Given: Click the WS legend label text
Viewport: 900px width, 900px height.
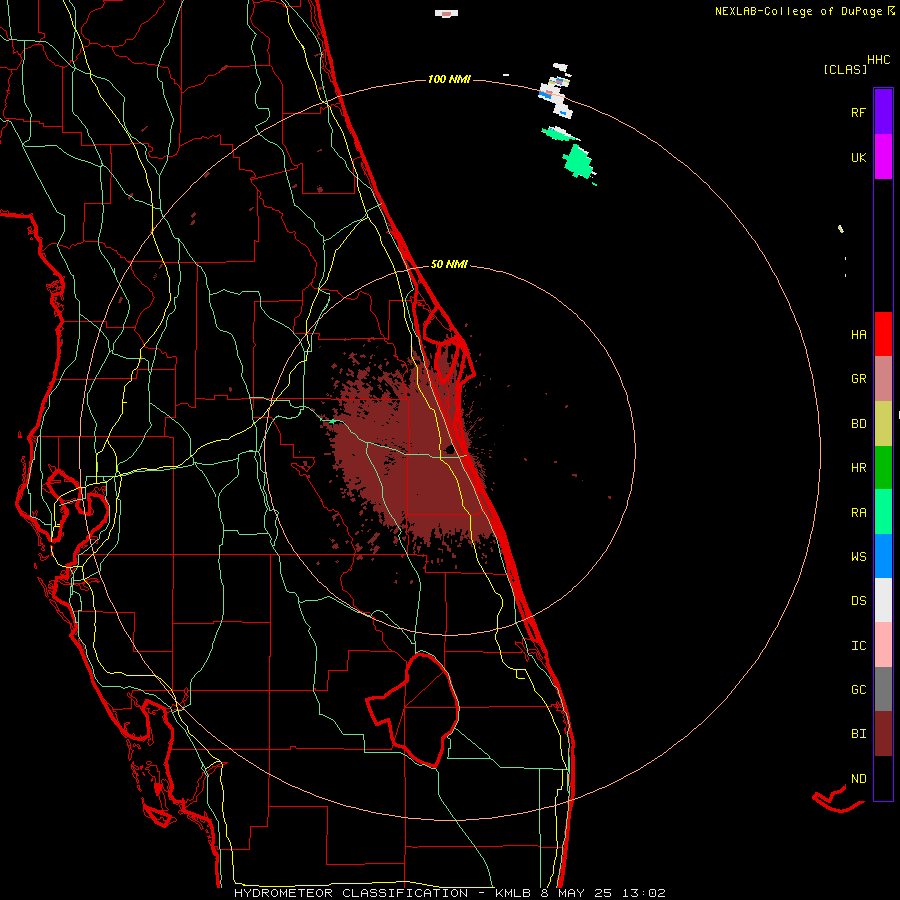Looking at the screenshot, I should click(x=858, y=556).
